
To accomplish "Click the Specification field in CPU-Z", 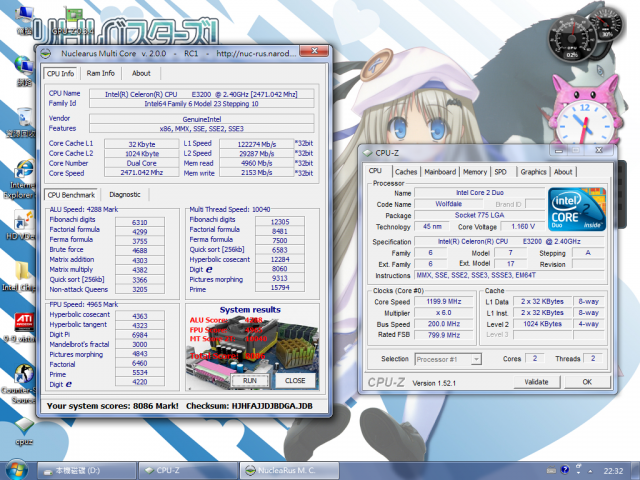I will point(509,242).
